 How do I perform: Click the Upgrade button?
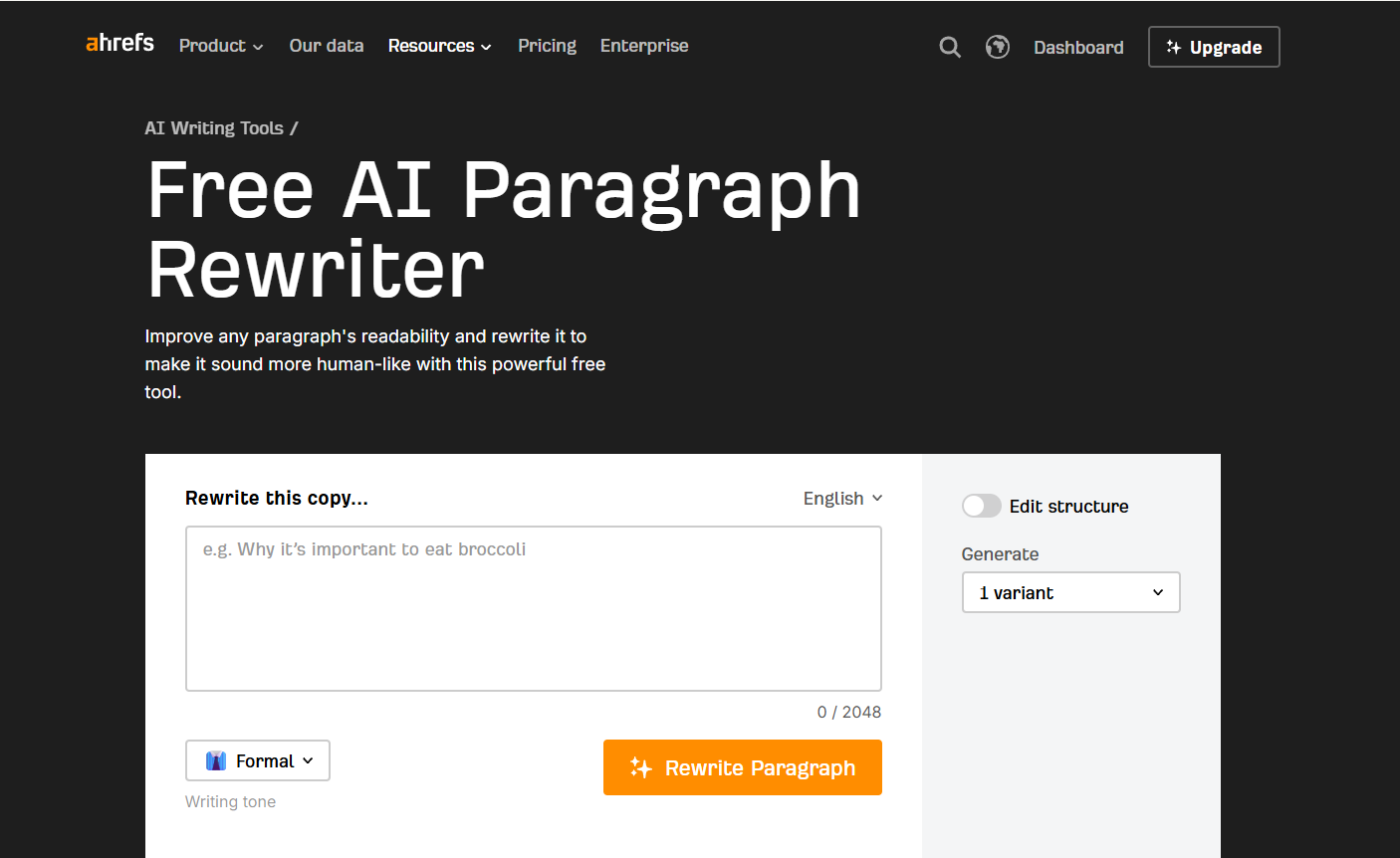1214,47
